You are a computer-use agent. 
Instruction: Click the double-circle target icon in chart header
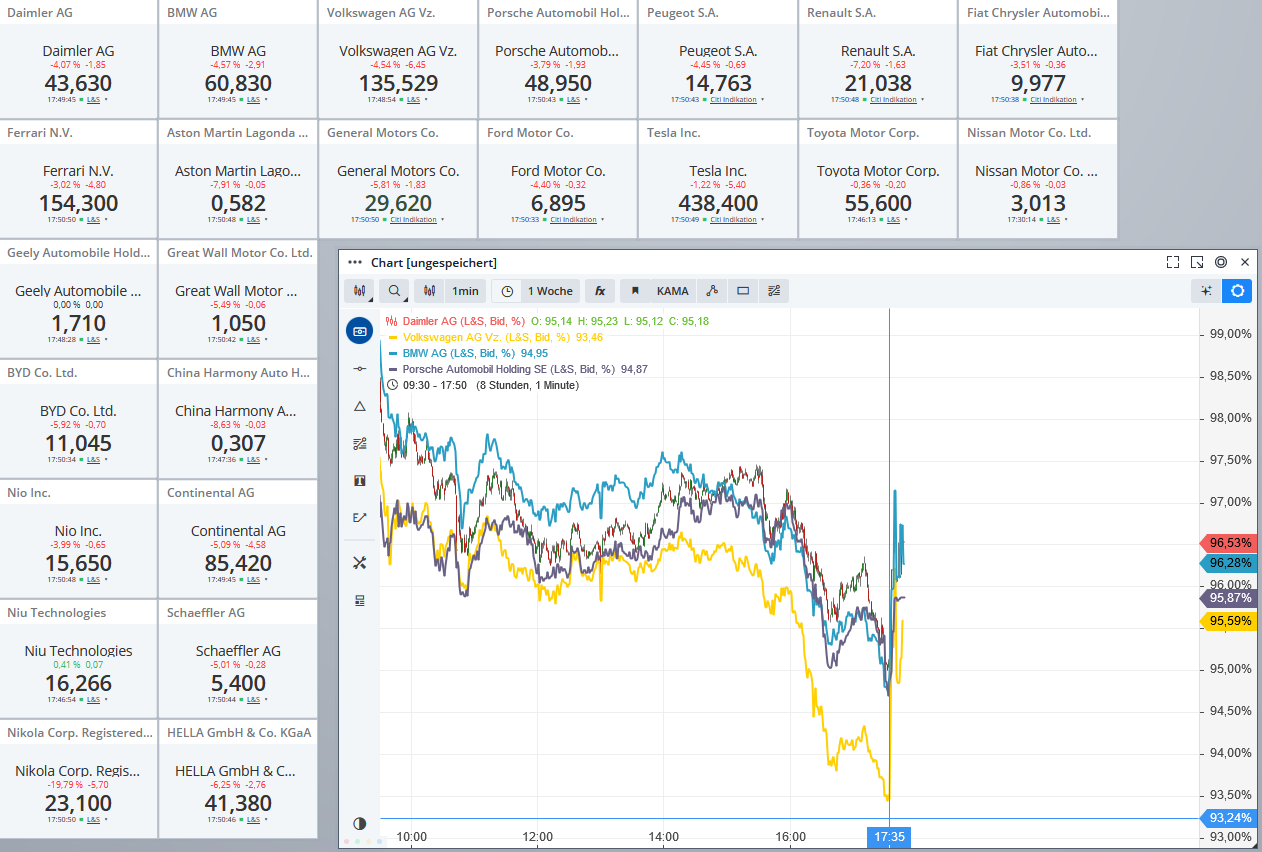[x=1221, y=262]
